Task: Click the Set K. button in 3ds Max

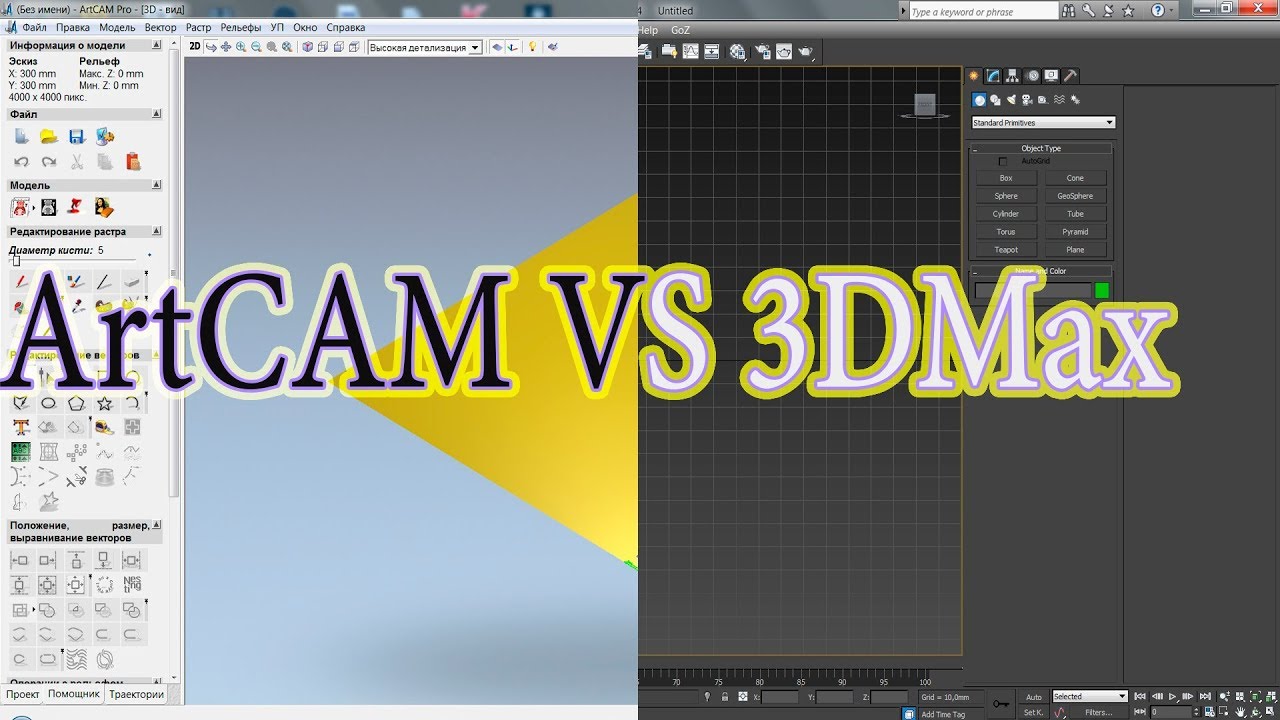Action: pos(1033,712)
